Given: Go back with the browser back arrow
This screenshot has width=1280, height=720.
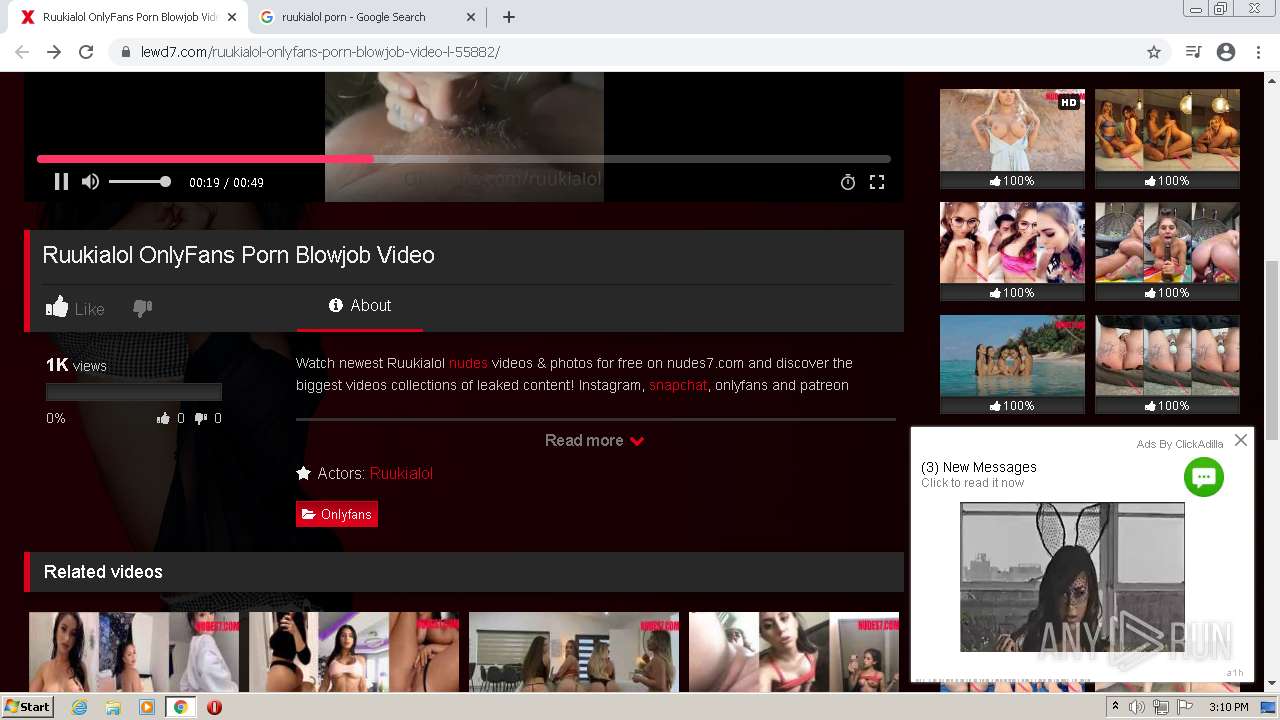Looking at the screenshot, I should point(22,52).
